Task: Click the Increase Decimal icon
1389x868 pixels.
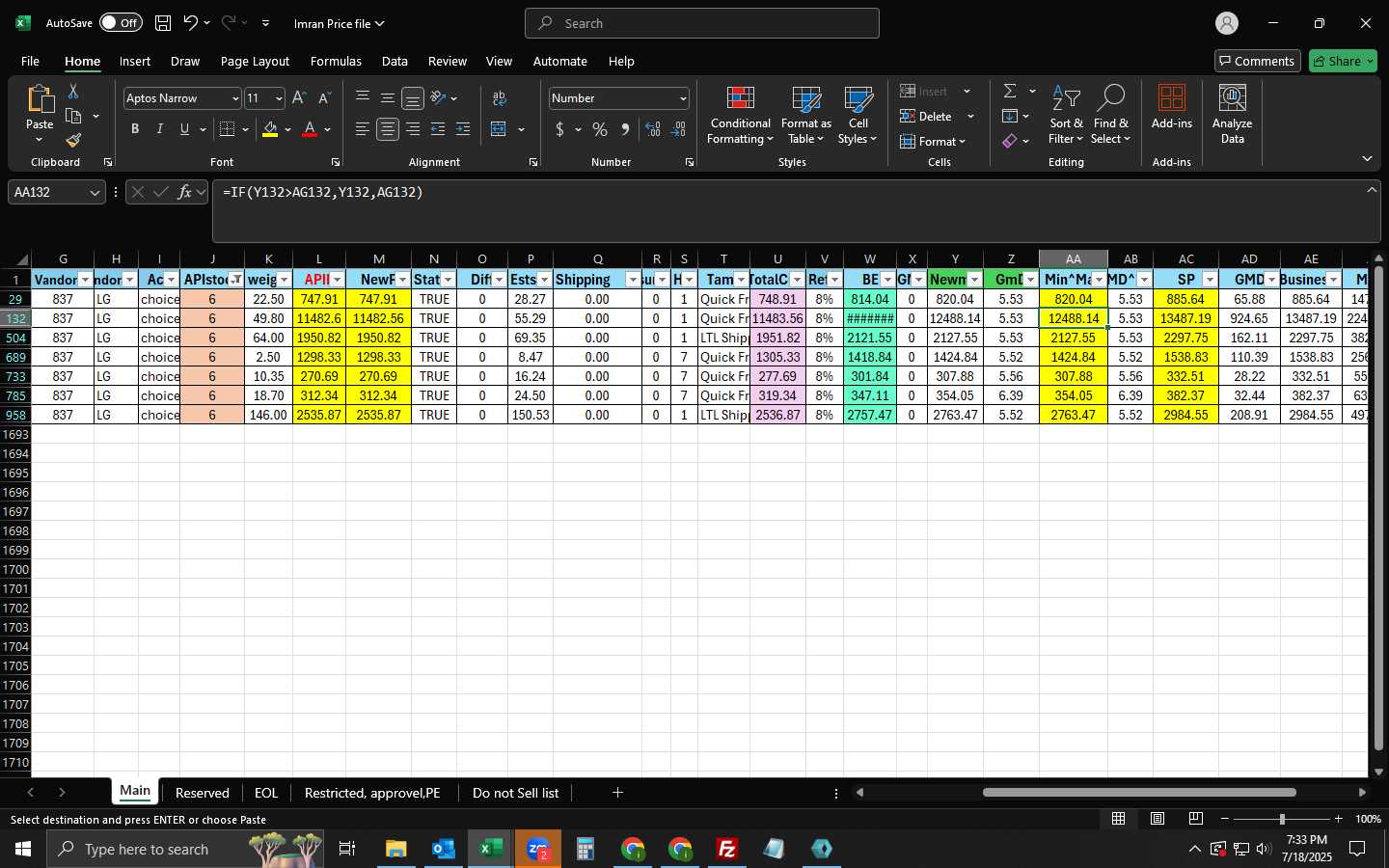Action: click(x=653, y=129)
